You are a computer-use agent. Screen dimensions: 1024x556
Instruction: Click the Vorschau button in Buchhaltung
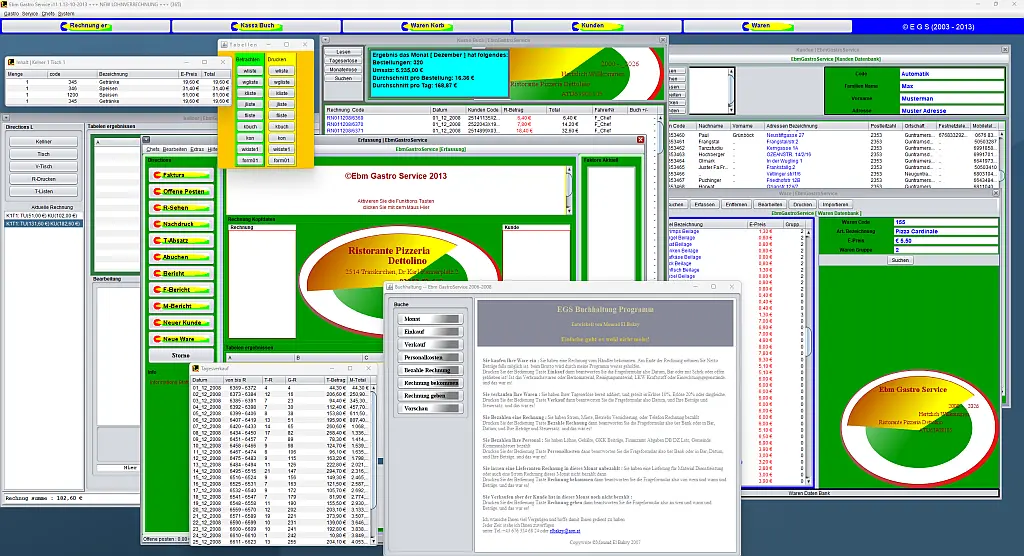pyautogui.click(x=430, y=408)
